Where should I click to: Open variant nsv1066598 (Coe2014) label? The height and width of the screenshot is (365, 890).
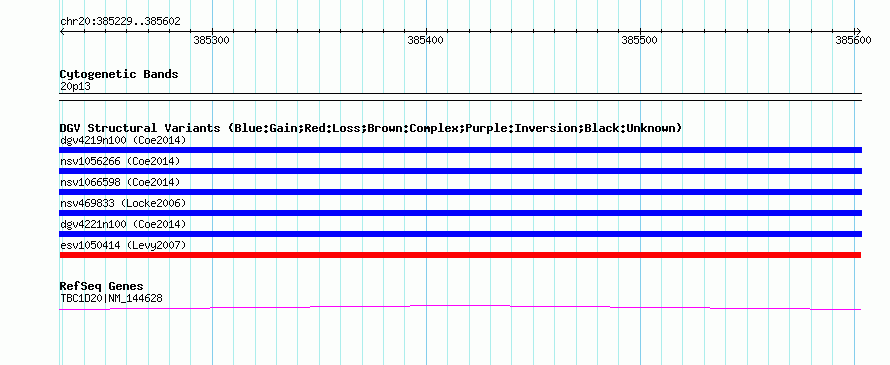120,182
